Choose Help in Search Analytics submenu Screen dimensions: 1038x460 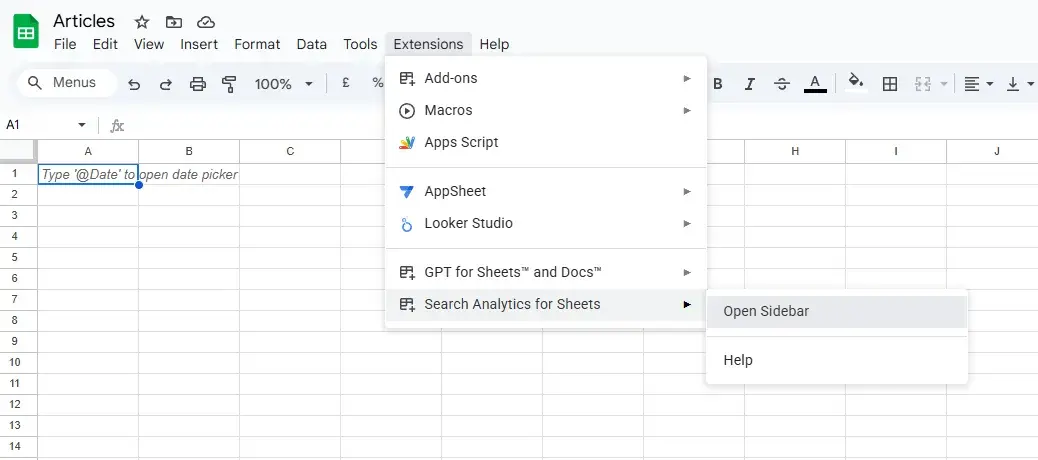[x=837, y=361]
